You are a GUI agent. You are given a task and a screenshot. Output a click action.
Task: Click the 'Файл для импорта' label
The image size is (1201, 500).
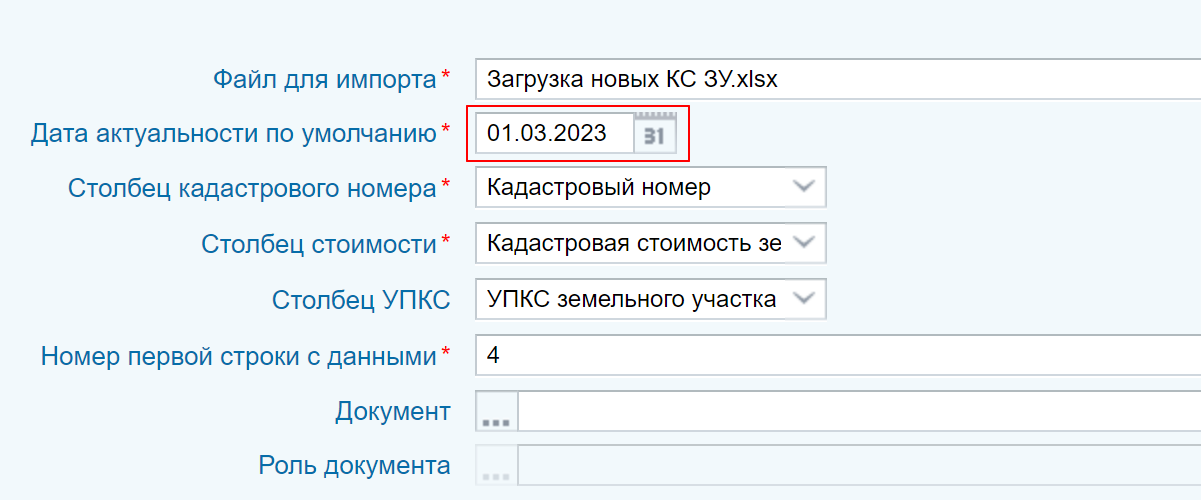pos(325,79)
